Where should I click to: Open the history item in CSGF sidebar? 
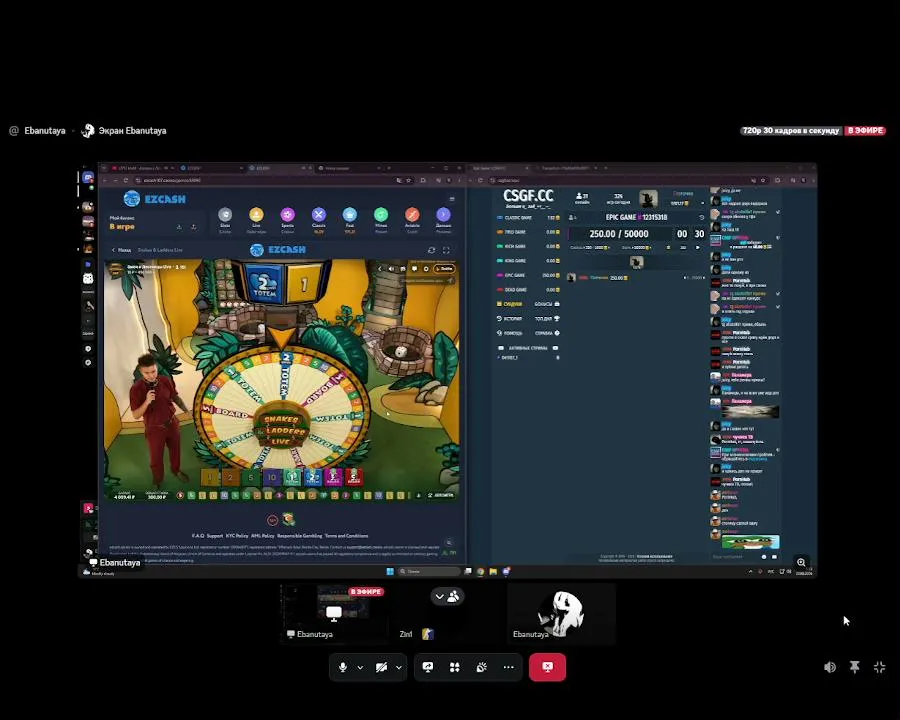pos(510,319)
